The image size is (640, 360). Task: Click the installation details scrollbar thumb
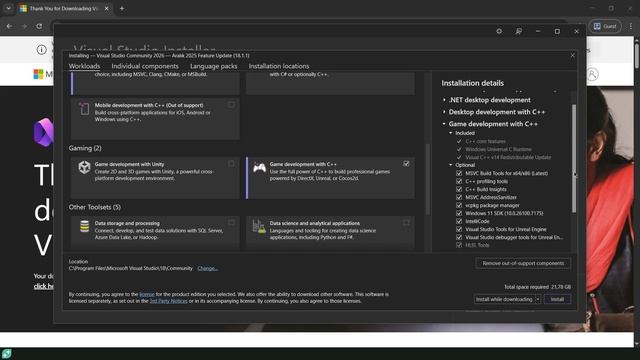click(574, 158)
